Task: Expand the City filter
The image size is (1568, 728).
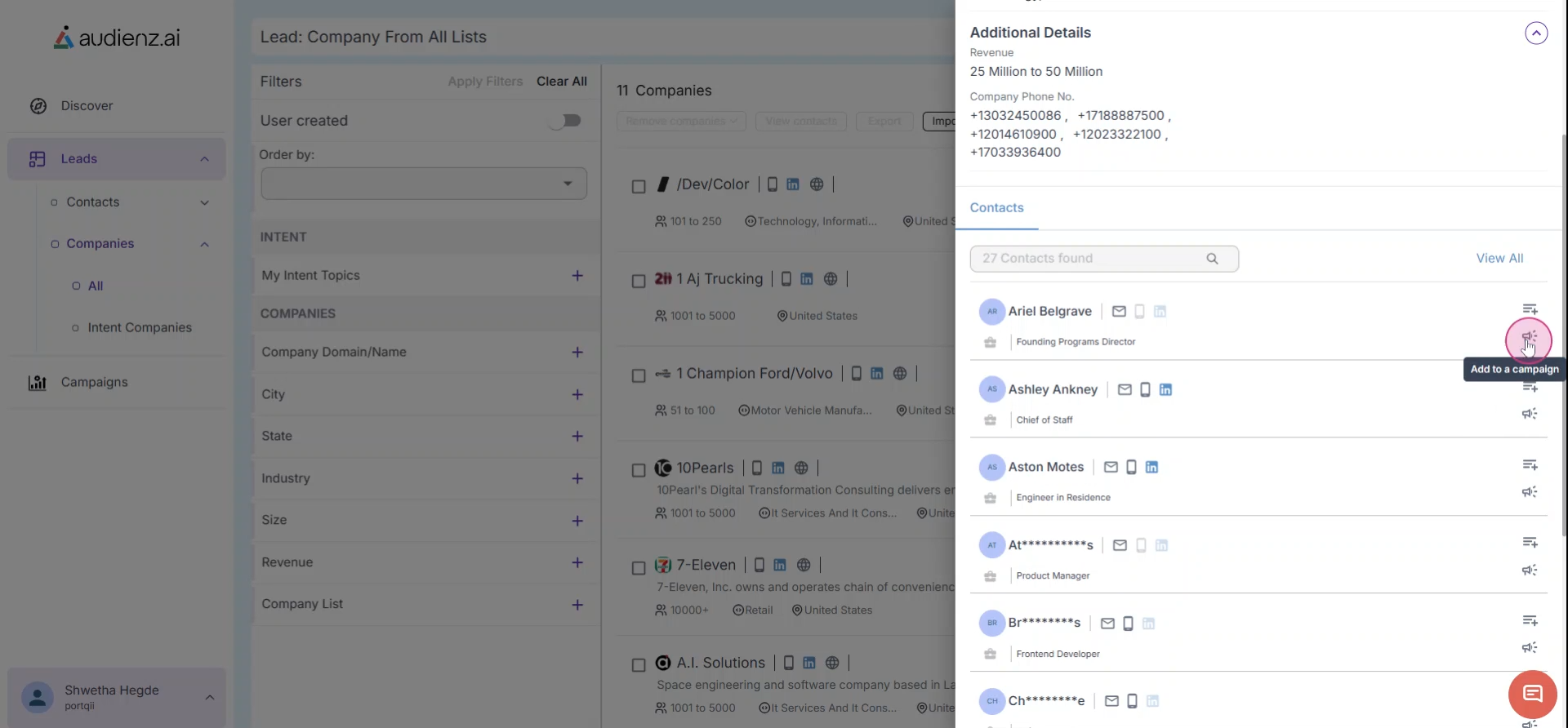Action: pyautogui.click(x=577, y=395)
